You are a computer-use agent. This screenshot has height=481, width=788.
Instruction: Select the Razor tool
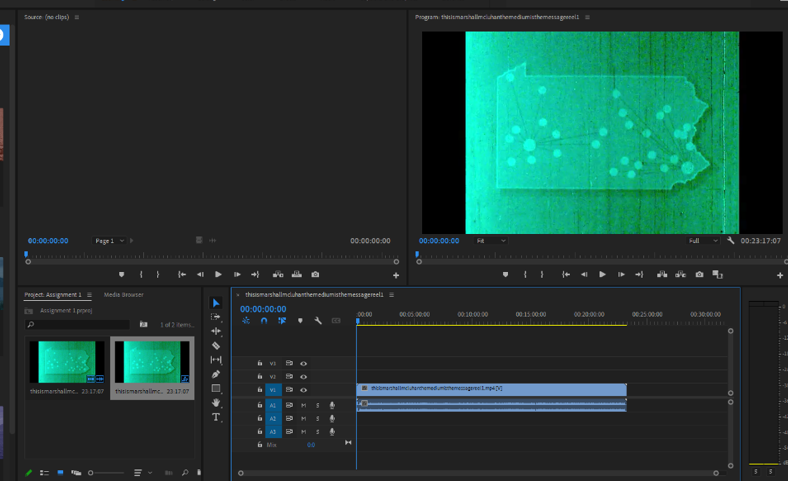click(216, 345)
